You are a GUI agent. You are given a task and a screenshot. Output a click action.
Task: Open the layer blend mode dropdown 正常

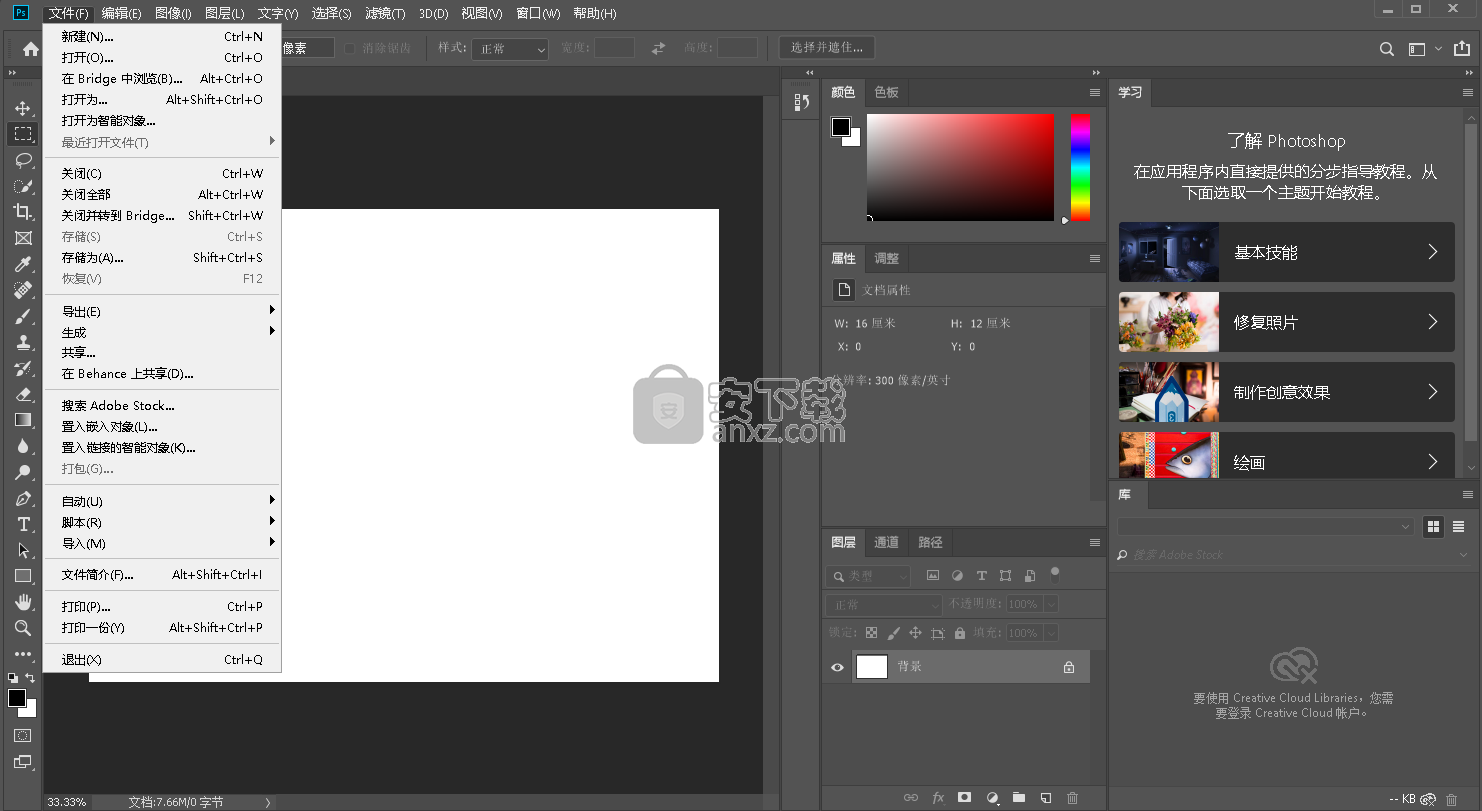884,605
